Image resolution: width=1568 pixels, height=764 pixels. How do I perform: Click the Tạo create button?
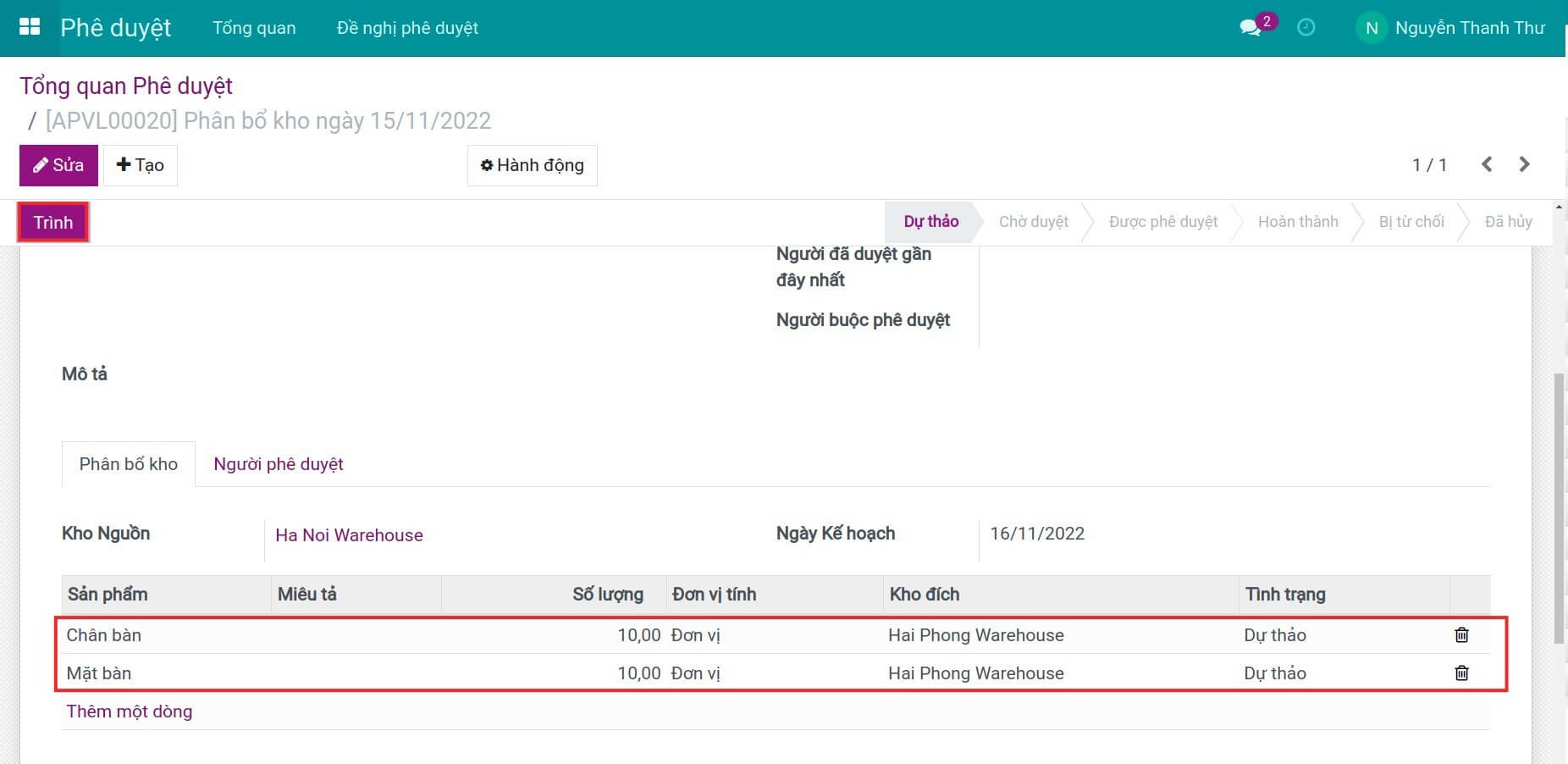[141, 165]
